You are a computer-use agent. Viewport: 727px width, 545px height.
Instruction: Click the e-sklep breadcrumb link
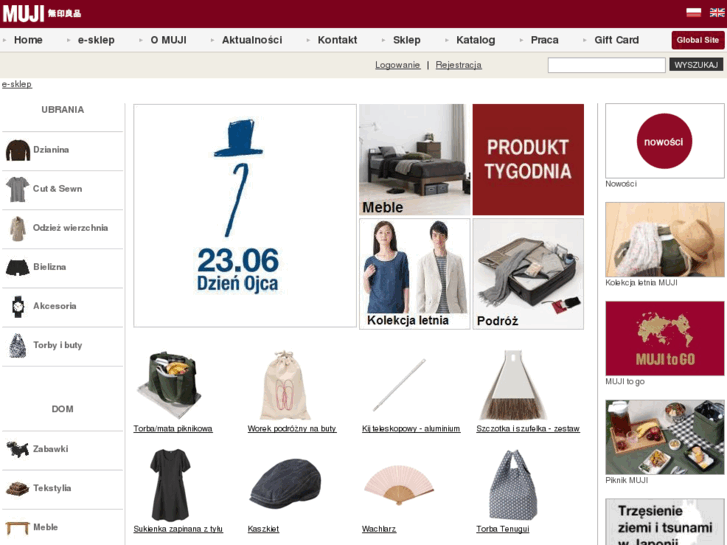(x=17, y=84)
